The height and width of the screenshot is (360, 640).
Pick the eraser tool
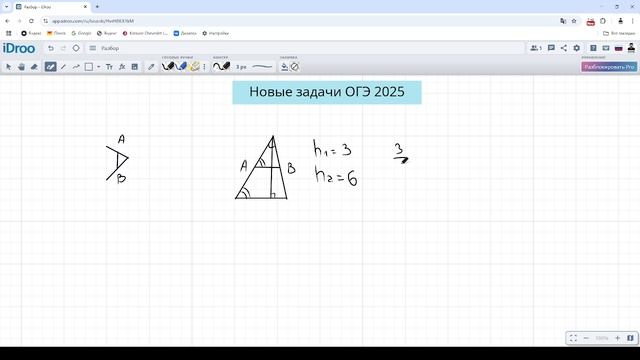pos(34,67)
